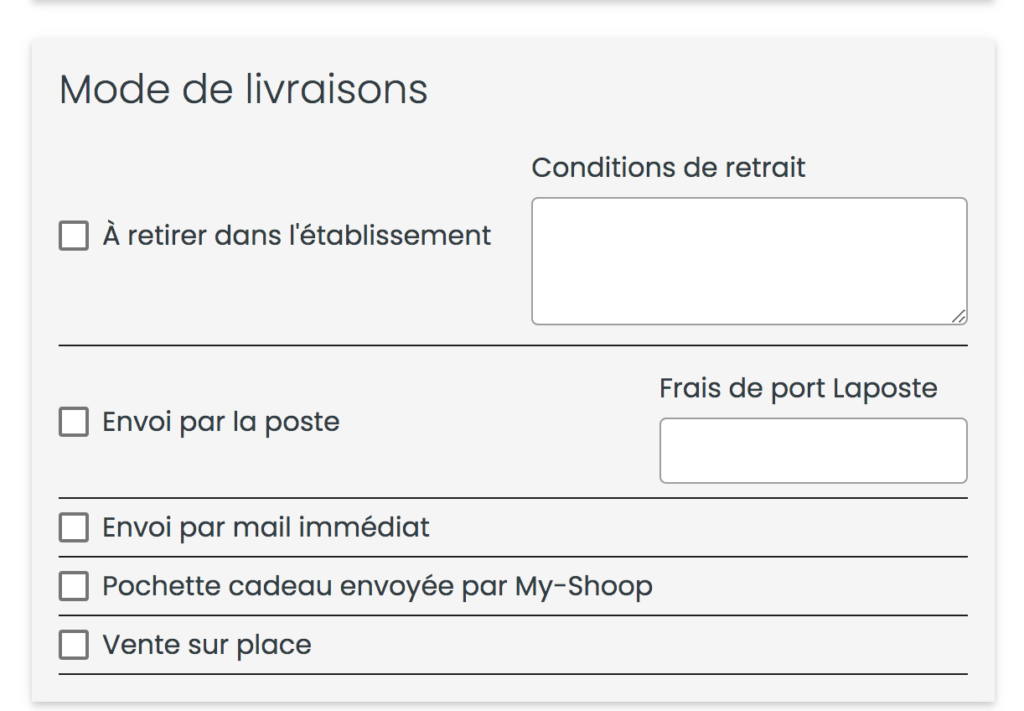Screen dimensions: 1024x711
Task: Toggle Pochette cadeau envoyée par My-Shoop checkbox
Action: point(74,586)
